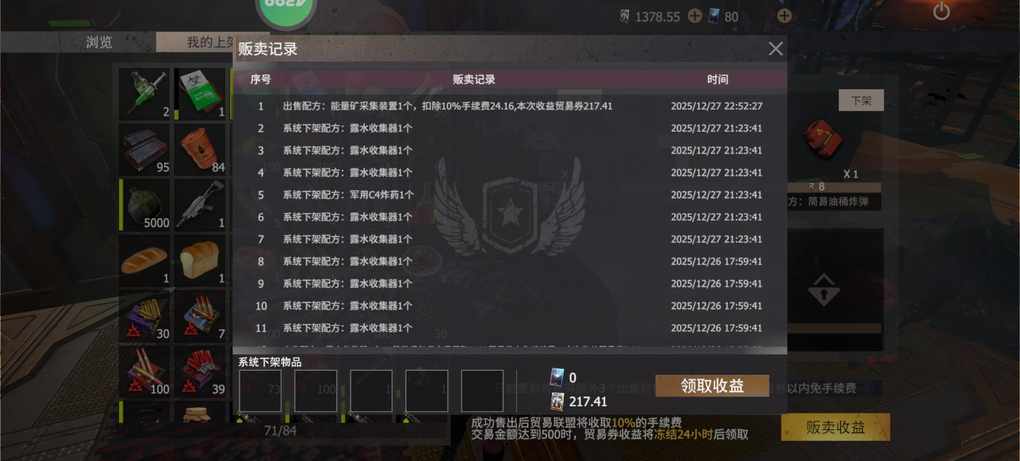The image size is (1020, 461).
Task: Click the plus icon next to 80
Action: click(x=785, y=16)
